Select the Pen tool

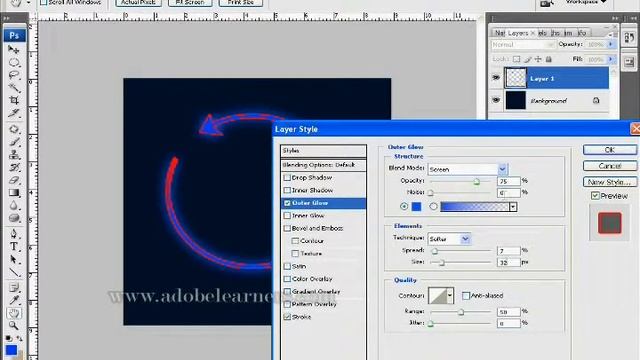[13, 233]
